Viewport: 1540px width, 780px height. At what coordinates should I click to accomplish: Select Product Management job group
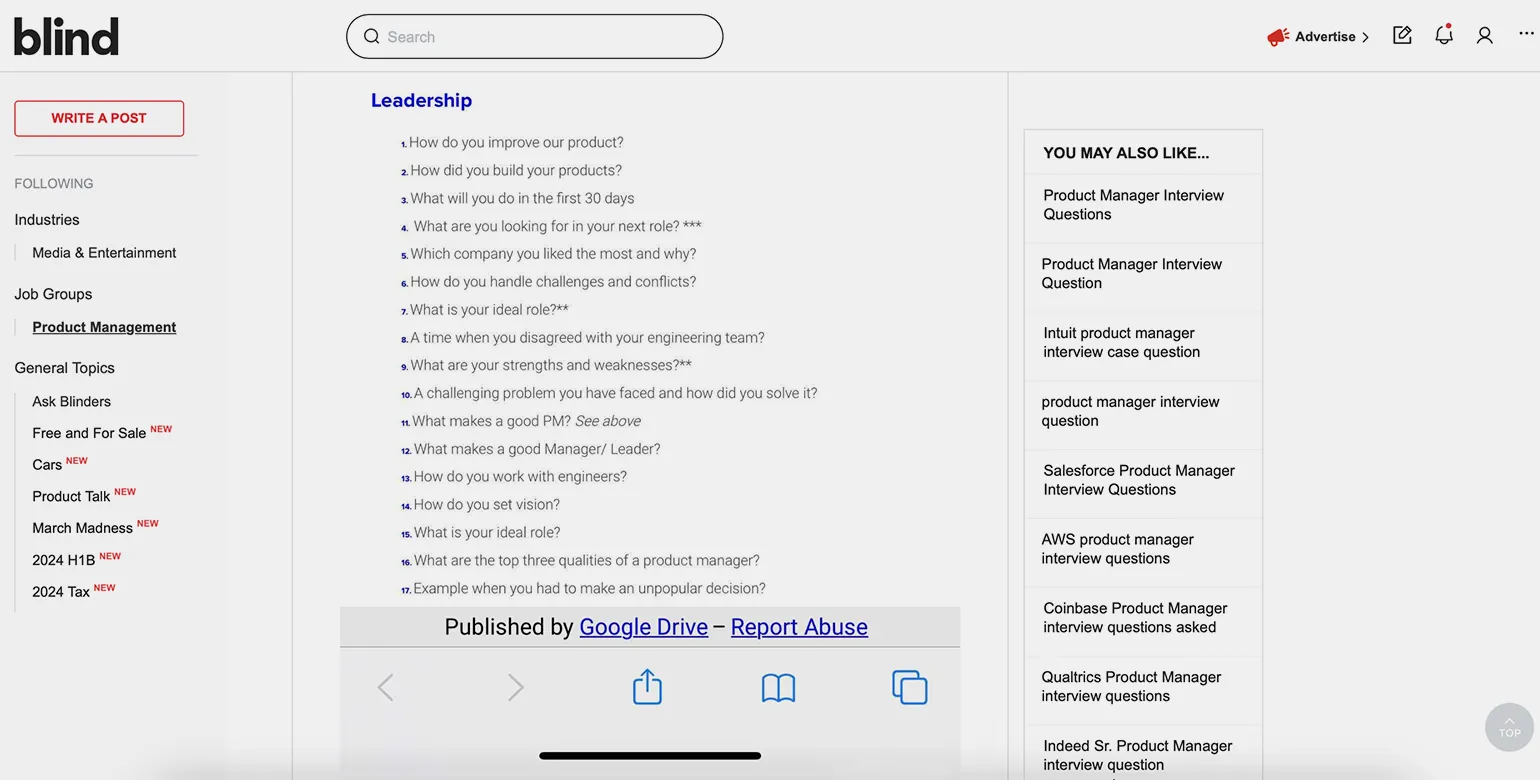pyautogui.click(x=104, y=327)
